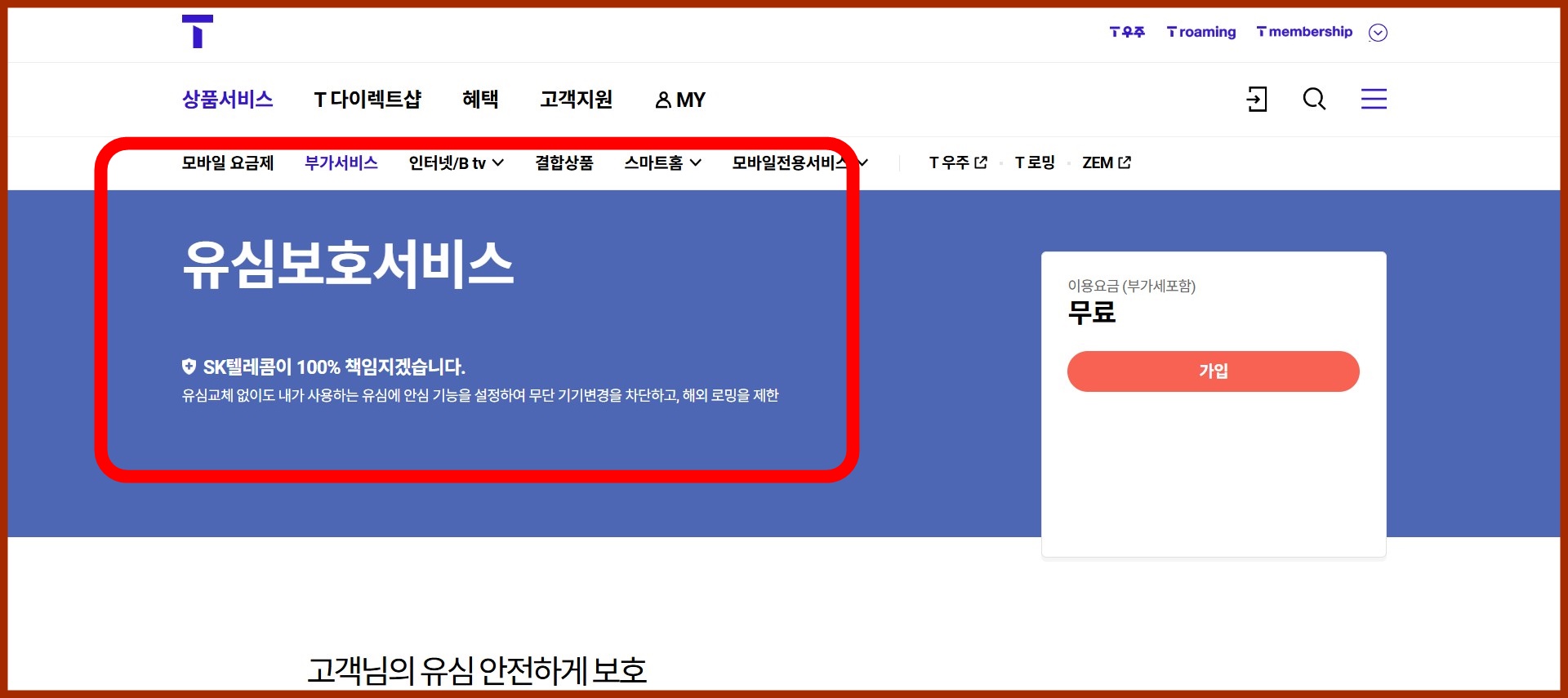The image size is (1568, 698).
Task: Select the 고객지원 menu item
Action: pos(576,100)
